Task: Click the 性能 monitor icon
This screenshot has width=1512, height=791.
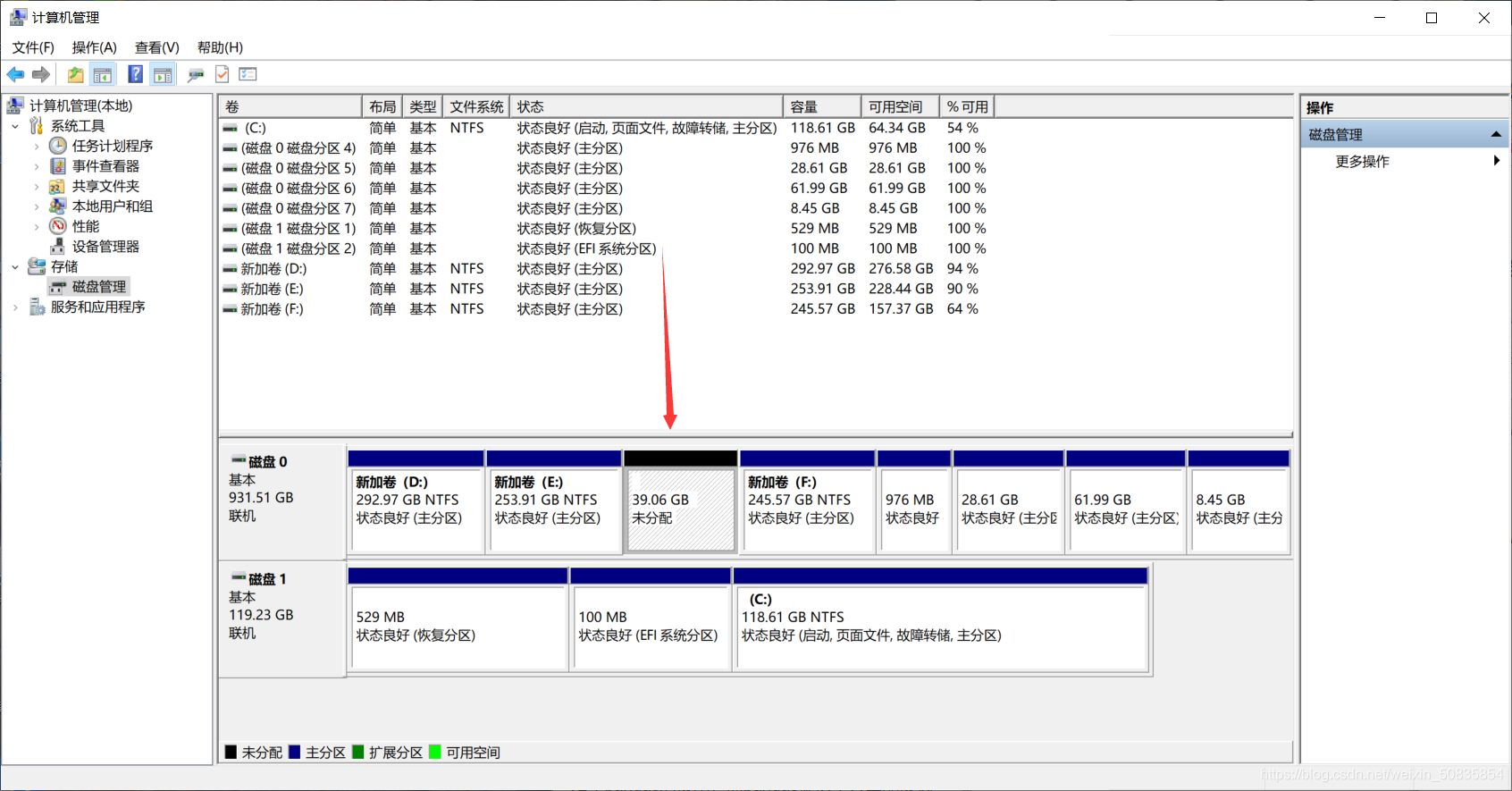Action: point(58,226)
